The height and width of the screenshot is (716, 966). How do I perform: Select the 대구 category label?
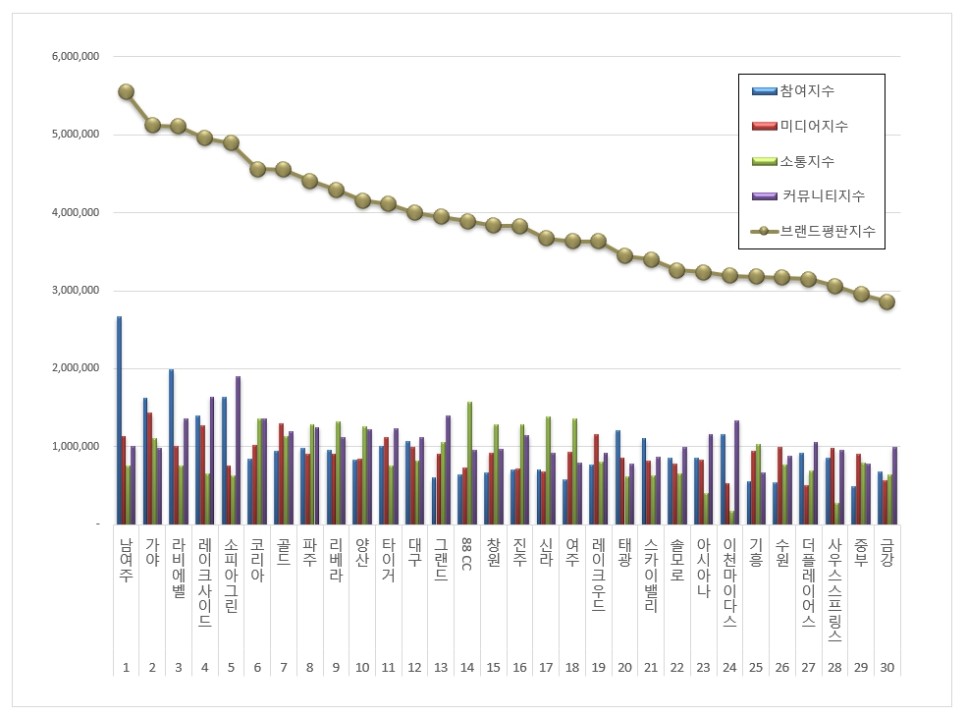415,552
